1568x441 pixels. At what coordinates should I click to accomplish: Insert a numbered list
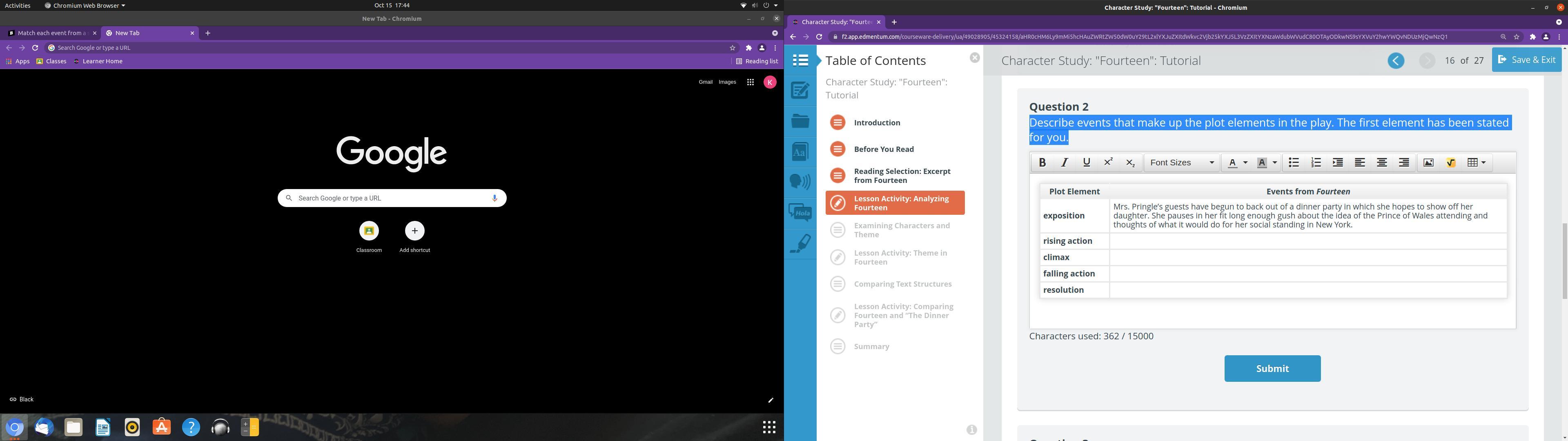pyautogui.click(x=1315, y=163)
